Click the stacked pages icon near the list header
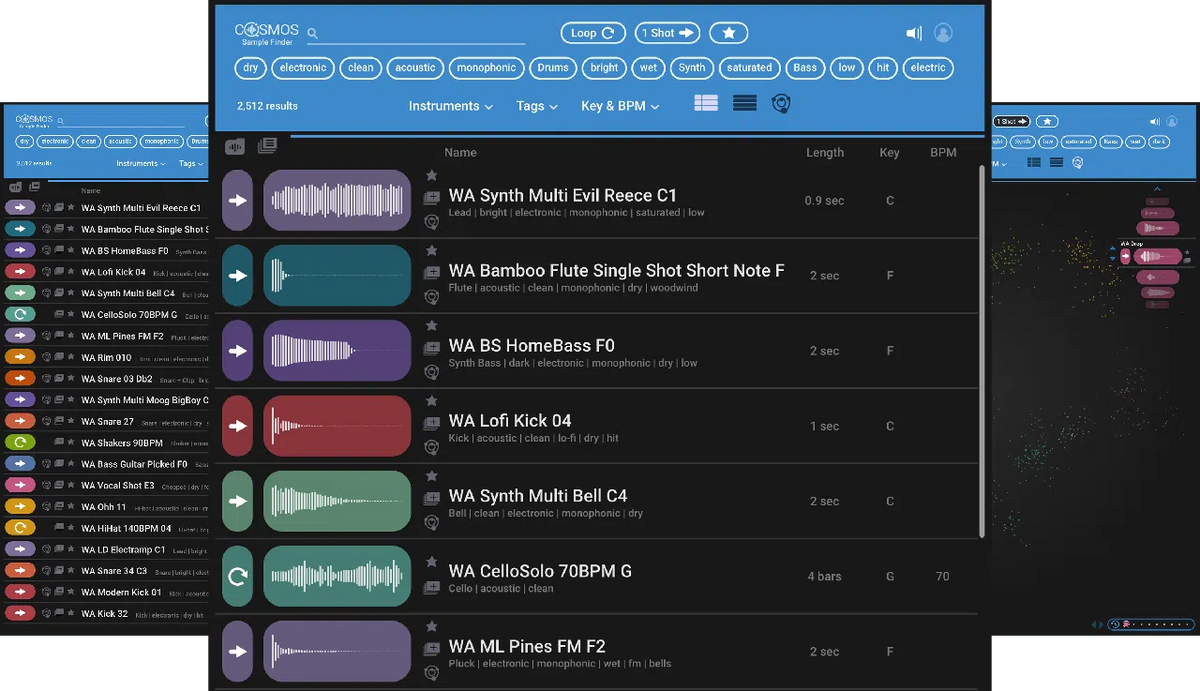This screenshot has height=691, width=1200. pos(267,146)
